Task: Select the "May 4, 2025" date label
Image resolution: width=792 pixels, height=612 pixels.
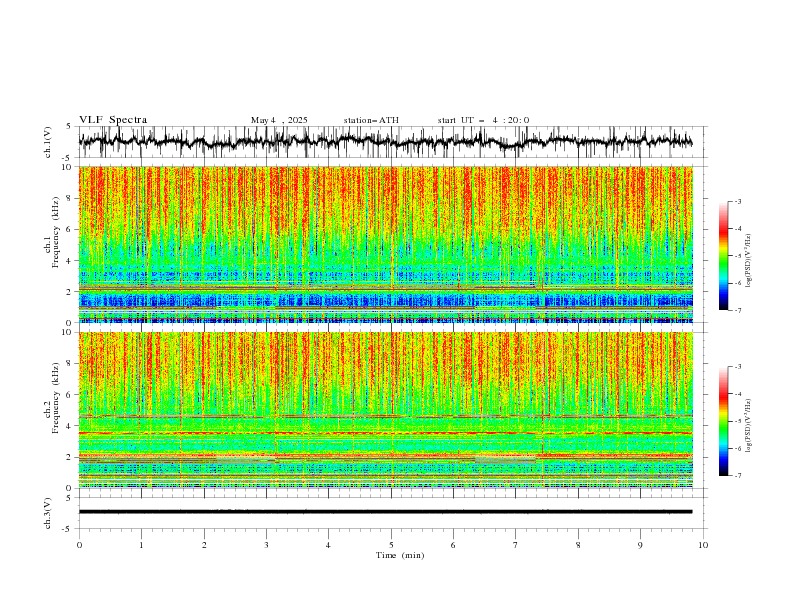Action: click(279, 120)
